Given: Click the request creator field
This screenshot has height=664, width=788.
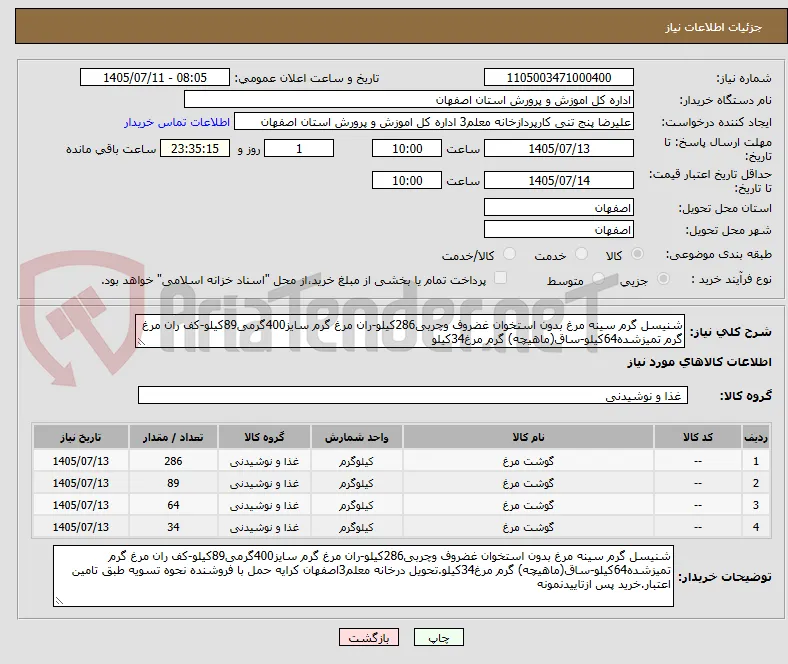Looking at the screenshot, I should (434, 122).
